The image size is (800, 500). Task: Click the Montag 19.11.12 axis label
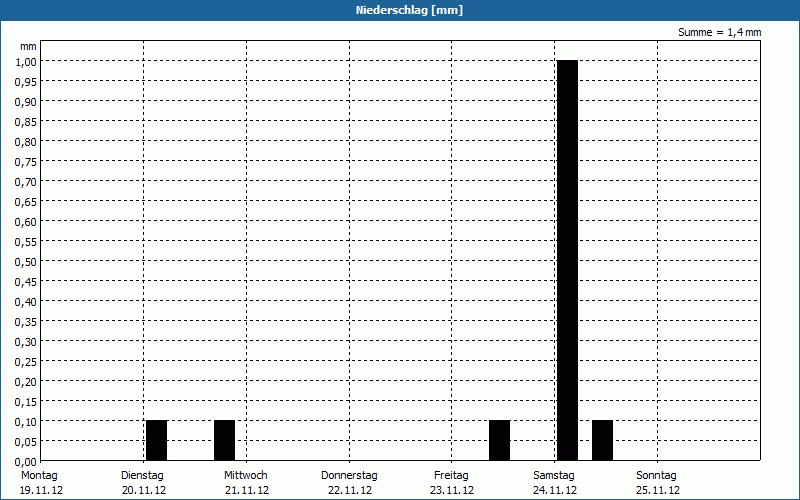tap(40, 483)
